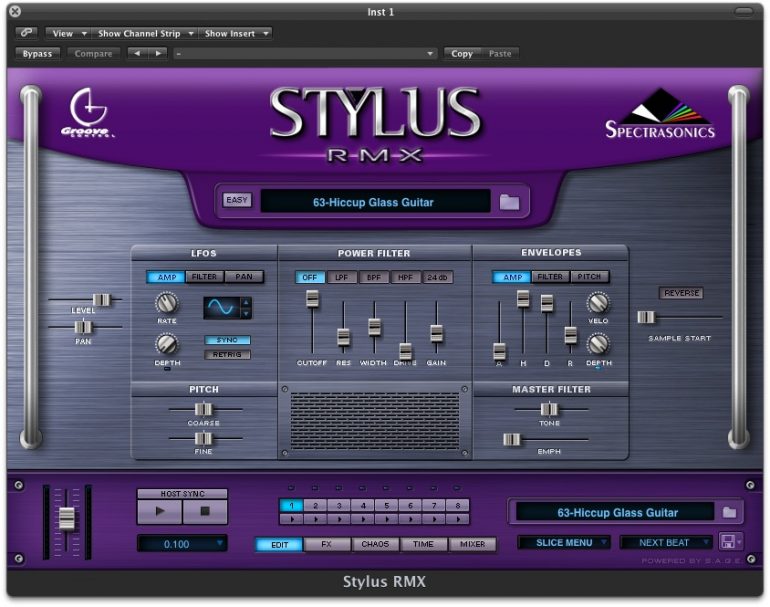770x607 pixels.
Task: Click the save disk icon
Action: [727, 542]
